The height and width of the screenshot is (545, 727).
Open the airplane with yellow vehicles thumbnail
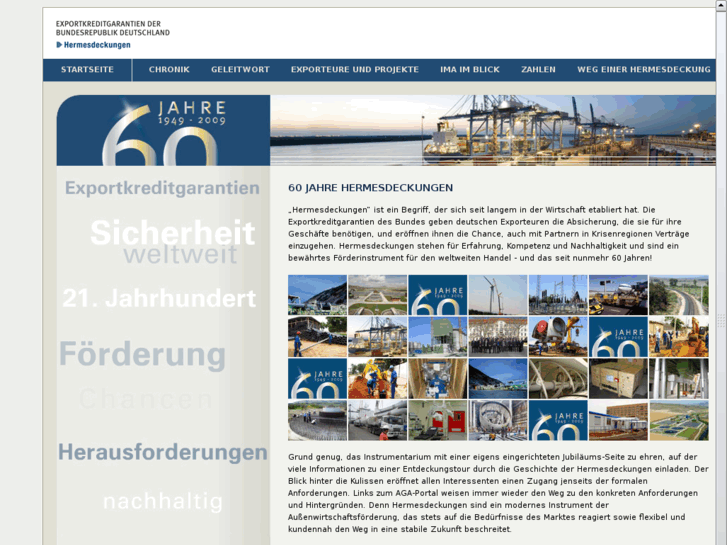(619, 295)
